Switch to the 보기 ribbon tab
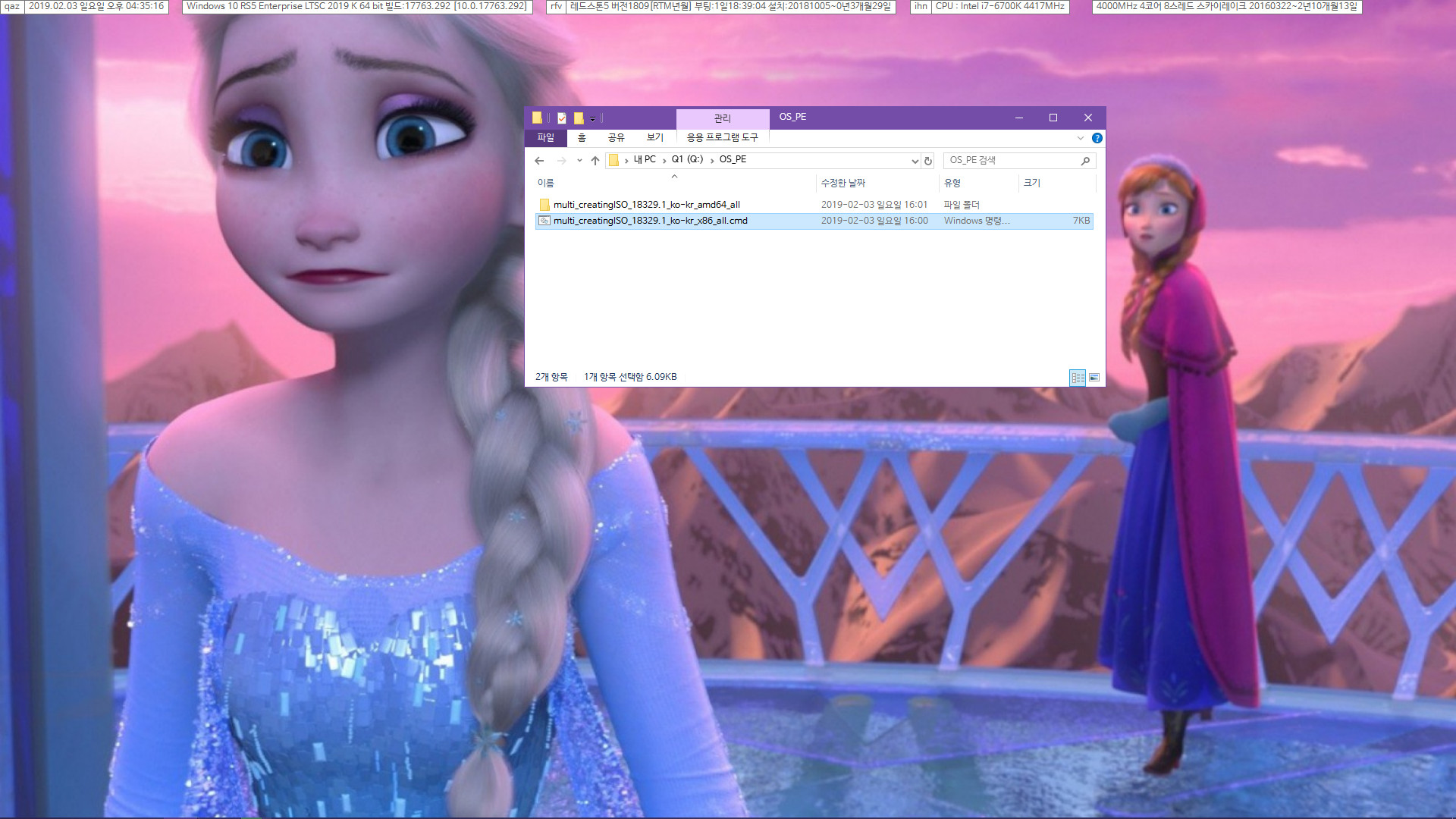This screenshot has height=819, width=1456. click(x=654, y=137)
